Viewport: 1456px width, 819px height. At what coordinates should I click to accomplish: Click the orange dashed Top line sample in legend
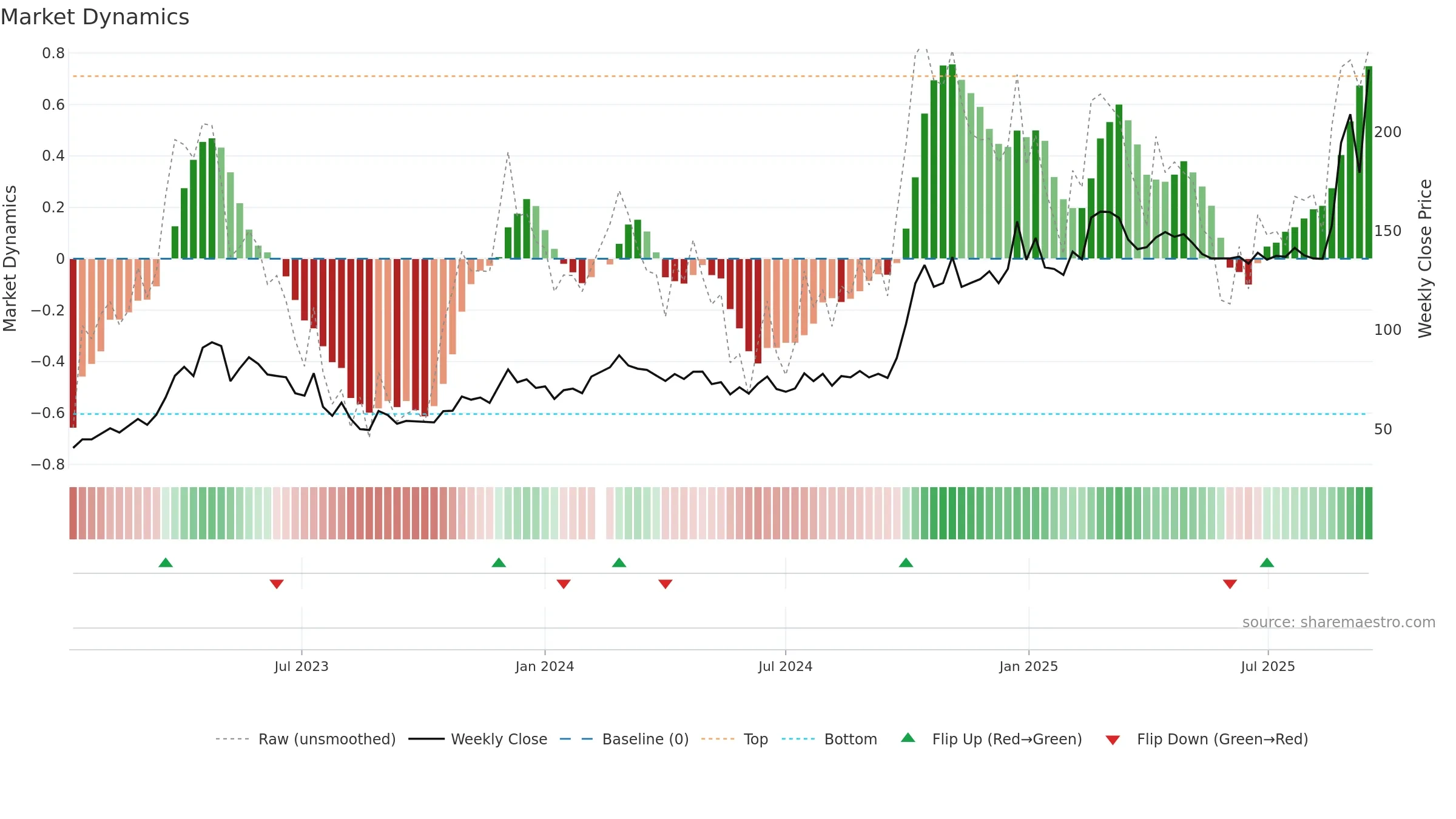tap(718, 739)
